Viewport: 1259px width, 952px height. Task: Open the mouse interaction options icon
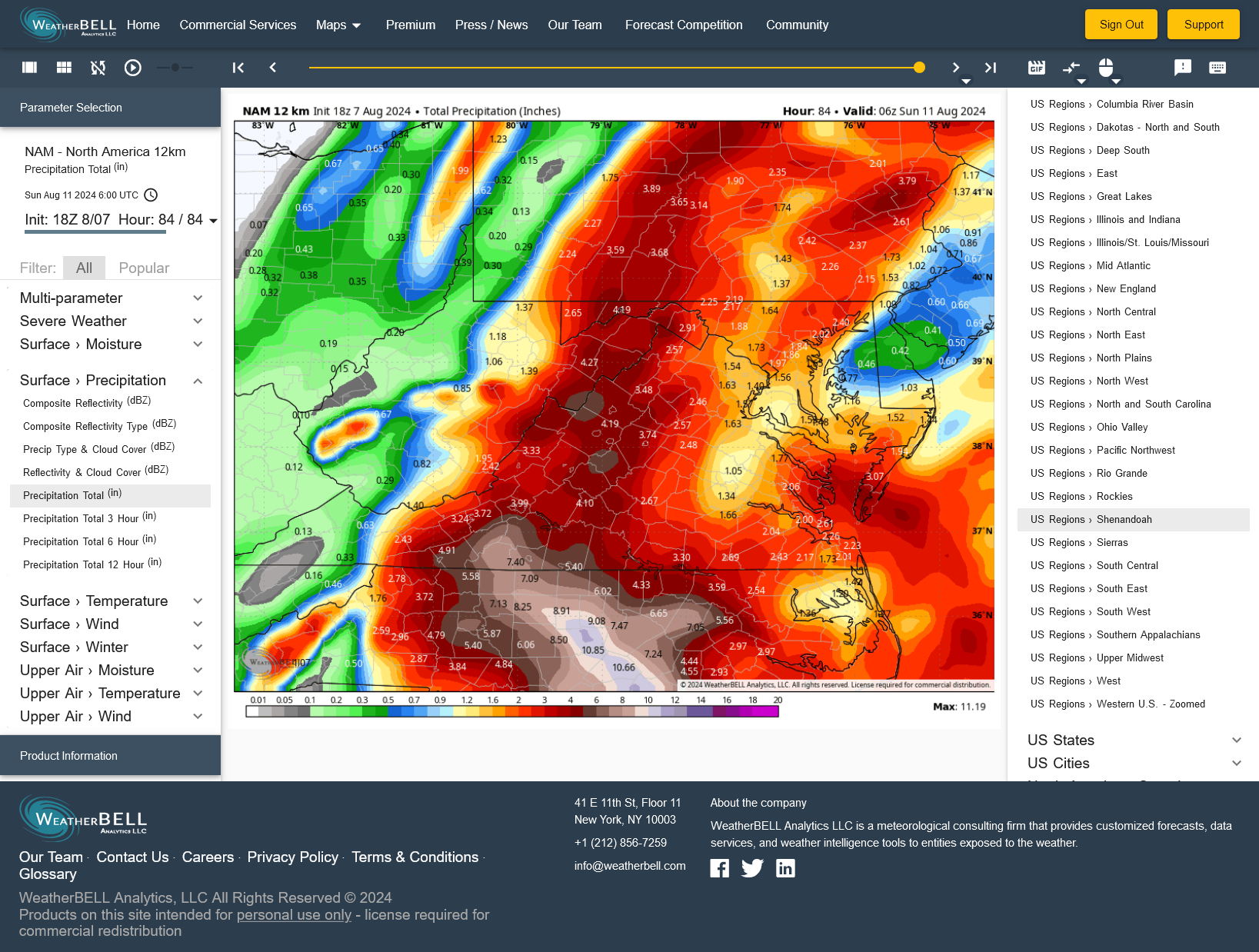coord(1106,68)
